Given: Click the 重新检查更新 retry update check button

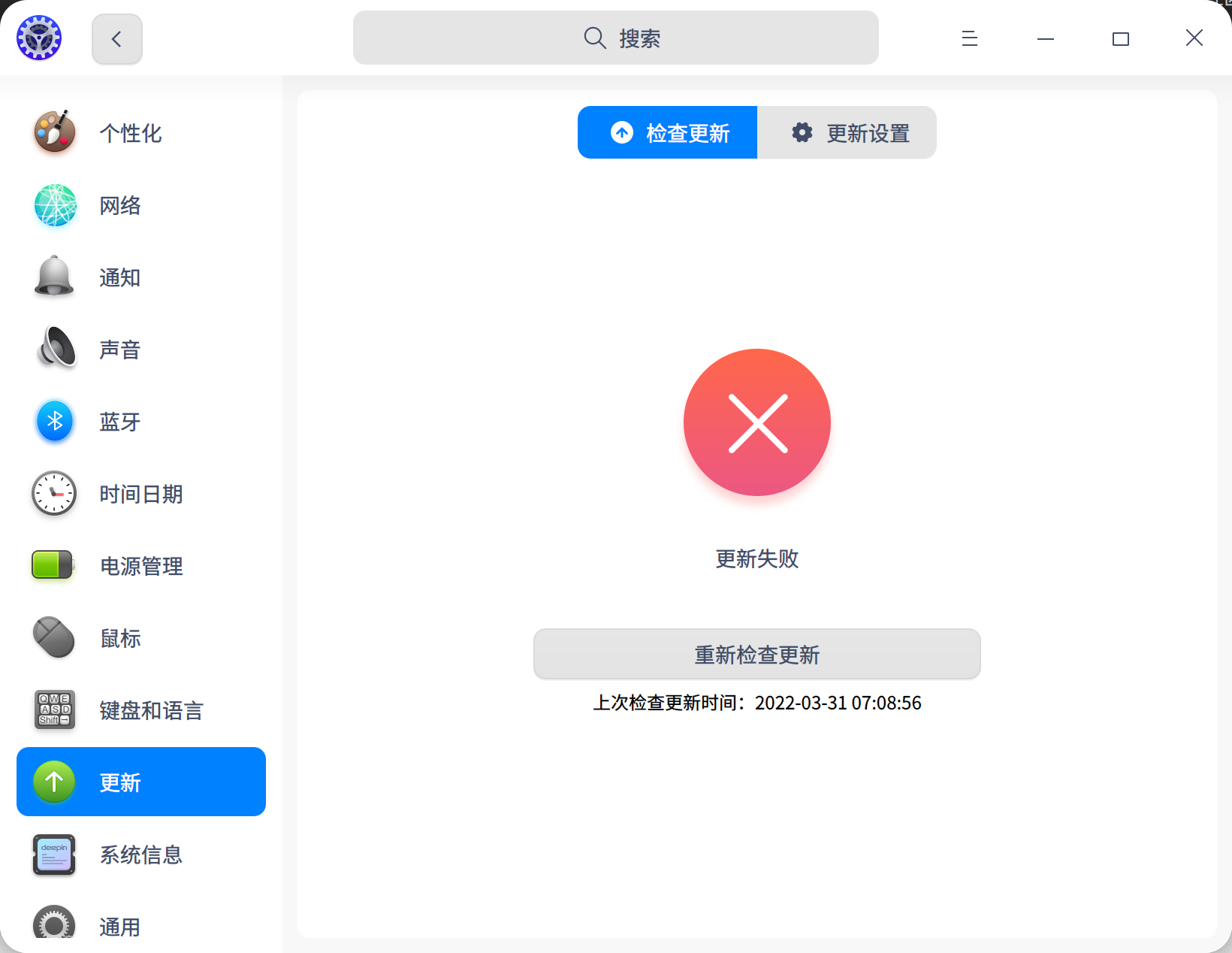Looking at the screenshot, I should click(756, 654).
